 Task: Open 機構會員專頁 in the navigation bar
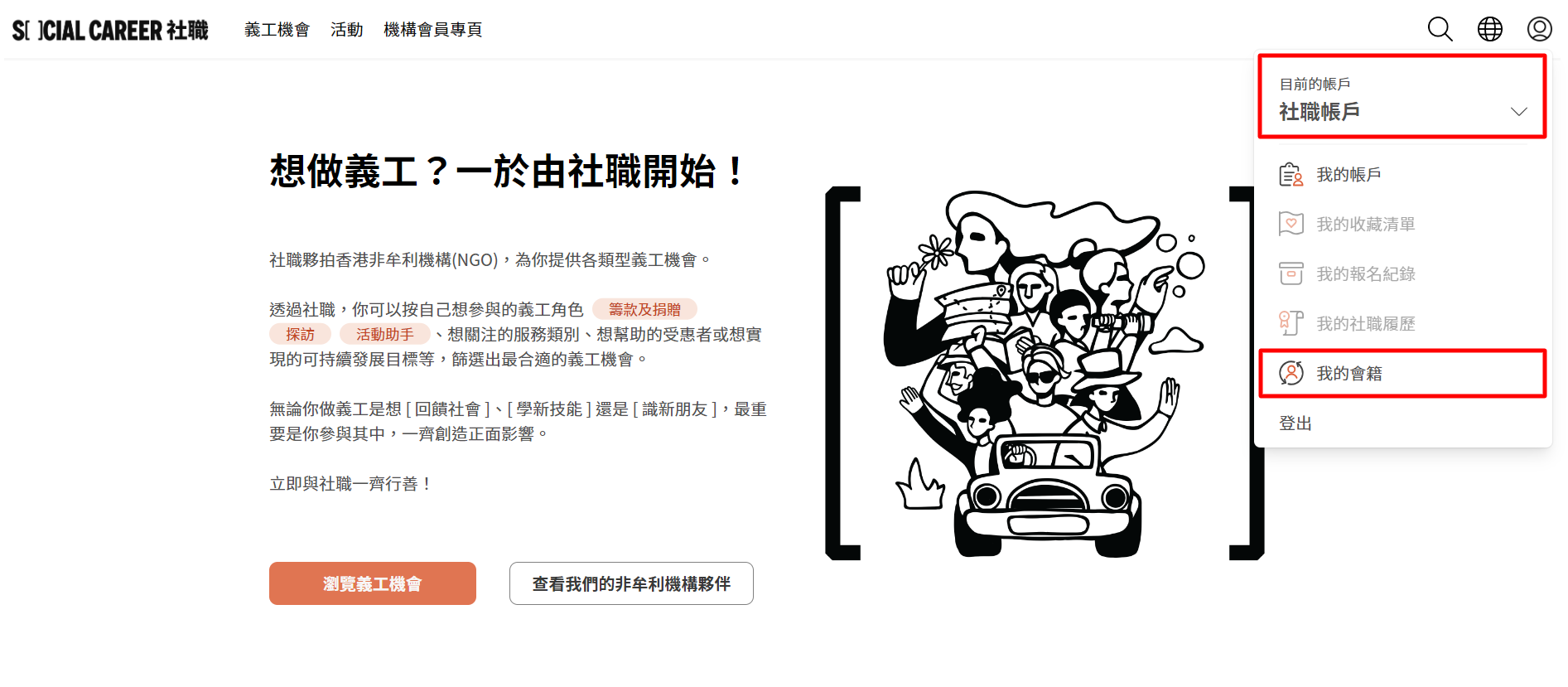coord(432,30)
